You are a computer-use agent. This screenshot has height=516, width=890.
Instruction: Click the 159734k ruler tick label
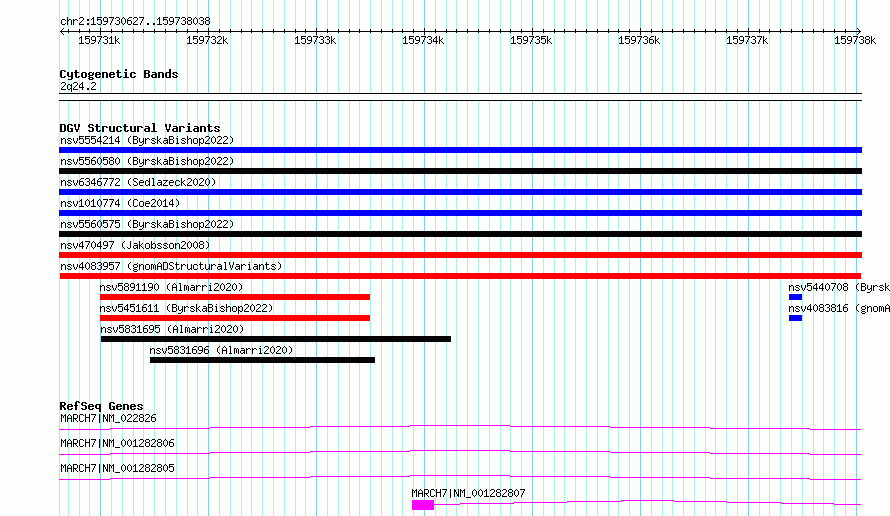[x=423, y=40]
